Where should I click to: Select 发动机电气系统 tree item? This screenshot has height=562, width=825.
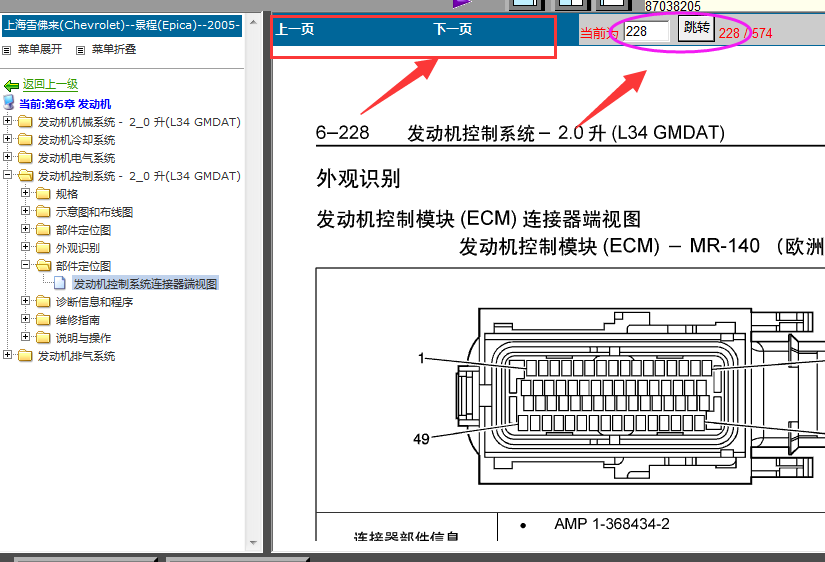pos(76,158)
